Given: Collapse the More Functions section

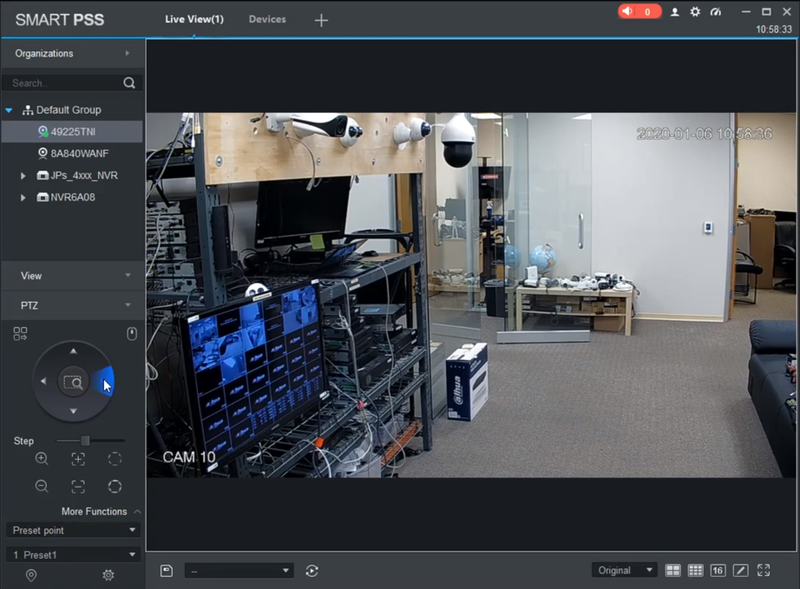Looking at the screenshot, I should 137,512.
